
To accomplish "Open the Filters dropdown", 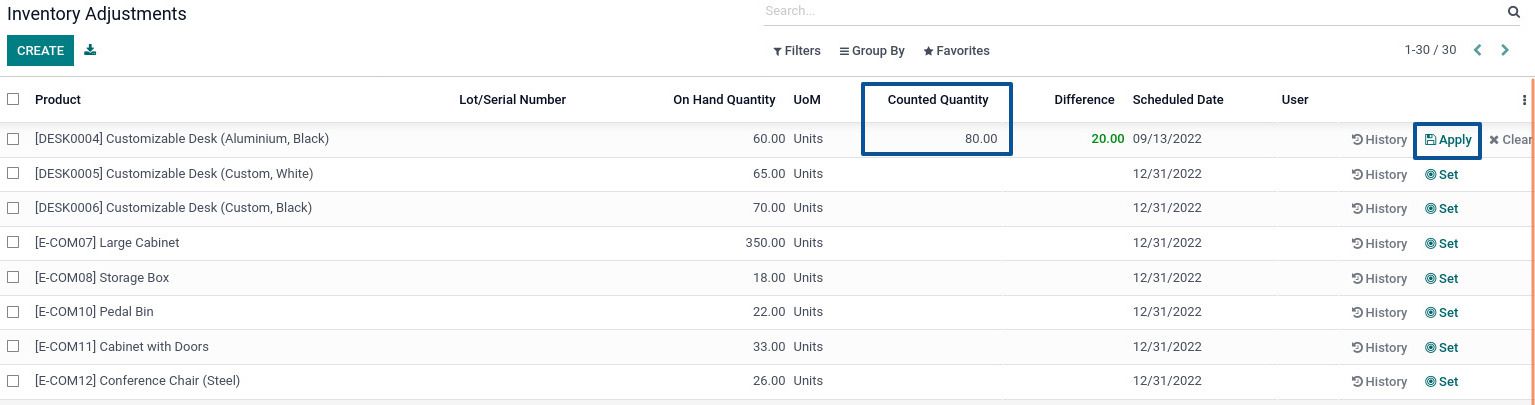I will (x=796, y=51).
